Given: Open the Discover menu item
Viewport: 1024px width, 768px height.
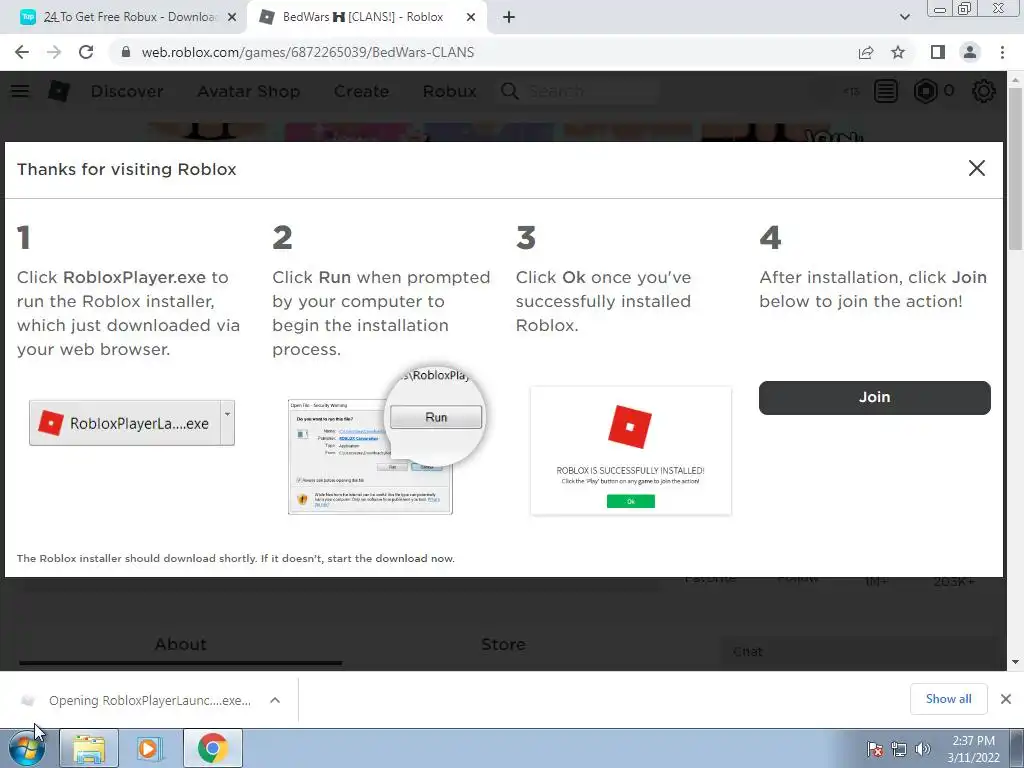Looking at the screenshot, I should click(127, 91).
